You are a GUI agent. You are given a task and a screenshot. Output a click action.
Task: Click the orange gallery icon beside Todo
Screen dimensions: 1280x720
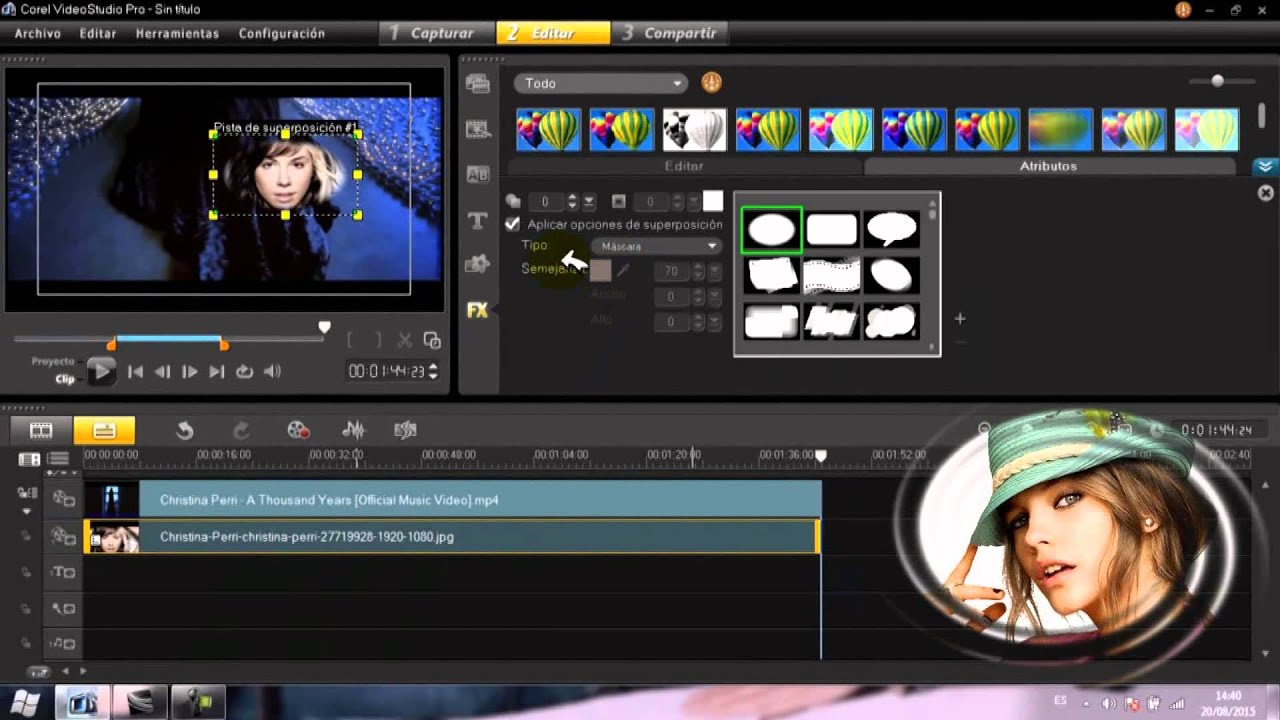pyautogui.click(x=711, y=83)
